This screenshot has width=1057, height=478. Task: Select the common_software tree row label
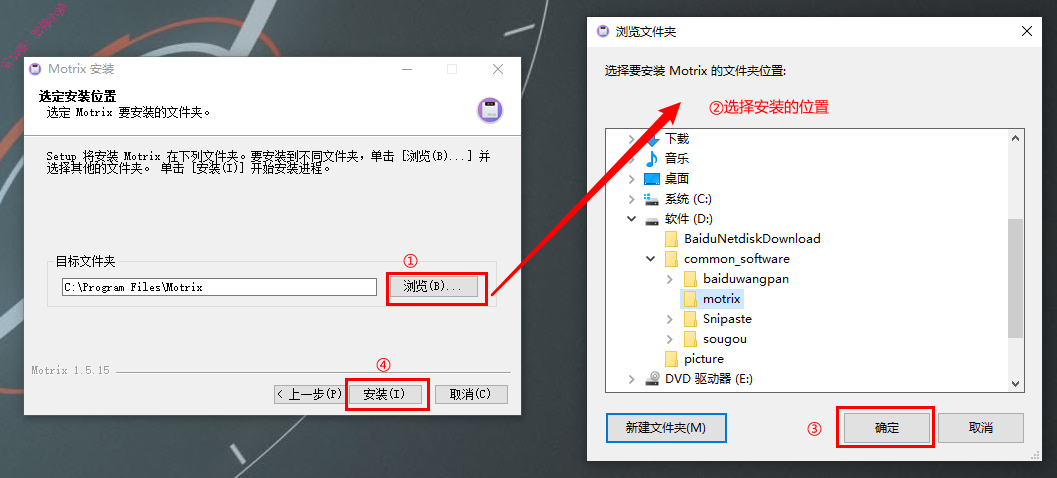[x=737, y=259]
